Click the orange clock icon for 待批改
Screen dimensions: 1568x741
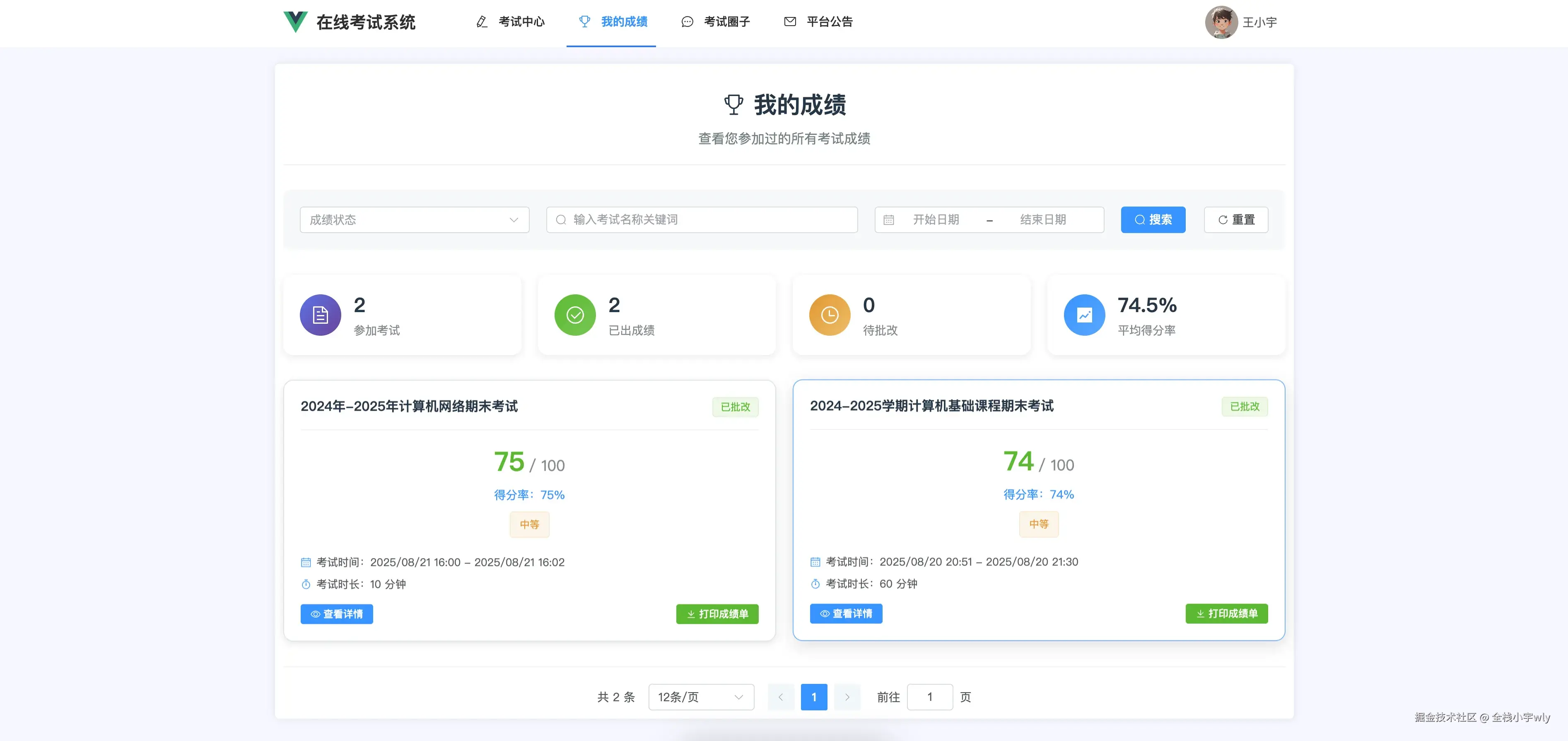(829, 315)
